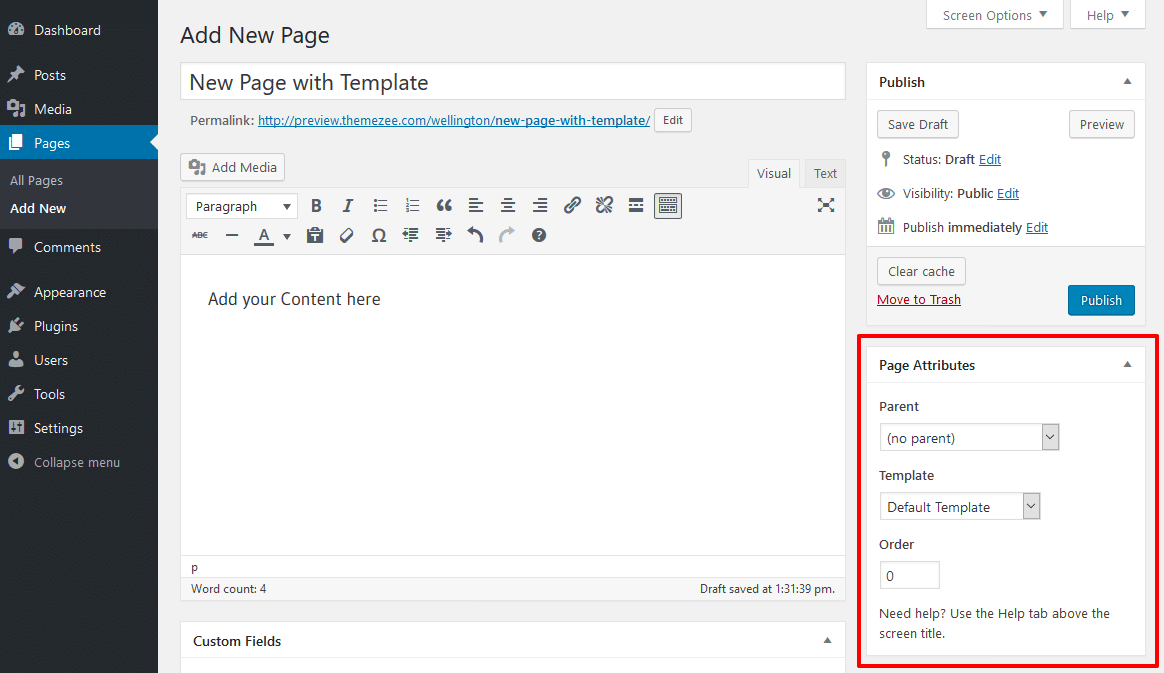Apply bold formatting in the editor
The width and height of the screenshot is (1164, 673).
point(316,205)
